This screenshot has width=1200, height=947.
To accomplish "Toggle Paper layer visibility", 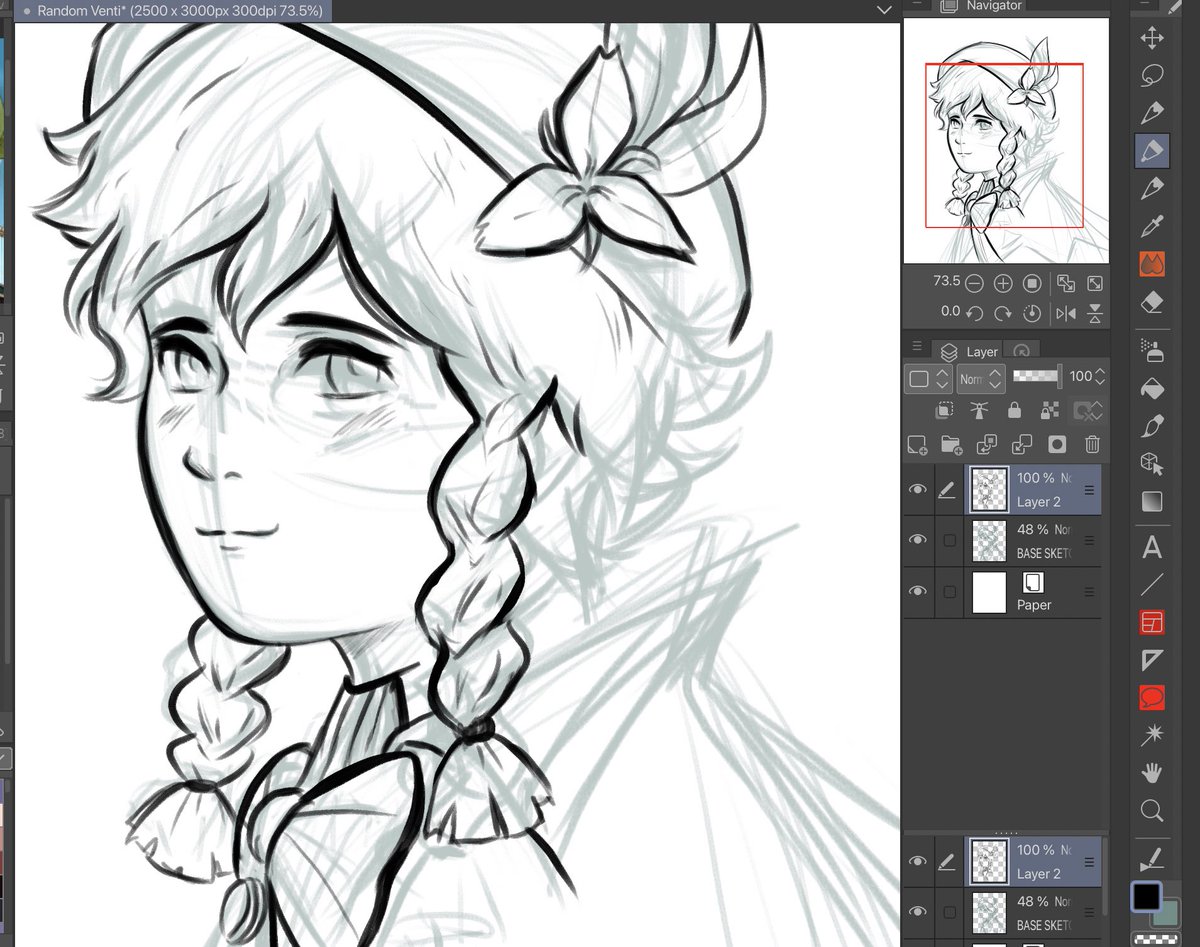I will [917, 591].
